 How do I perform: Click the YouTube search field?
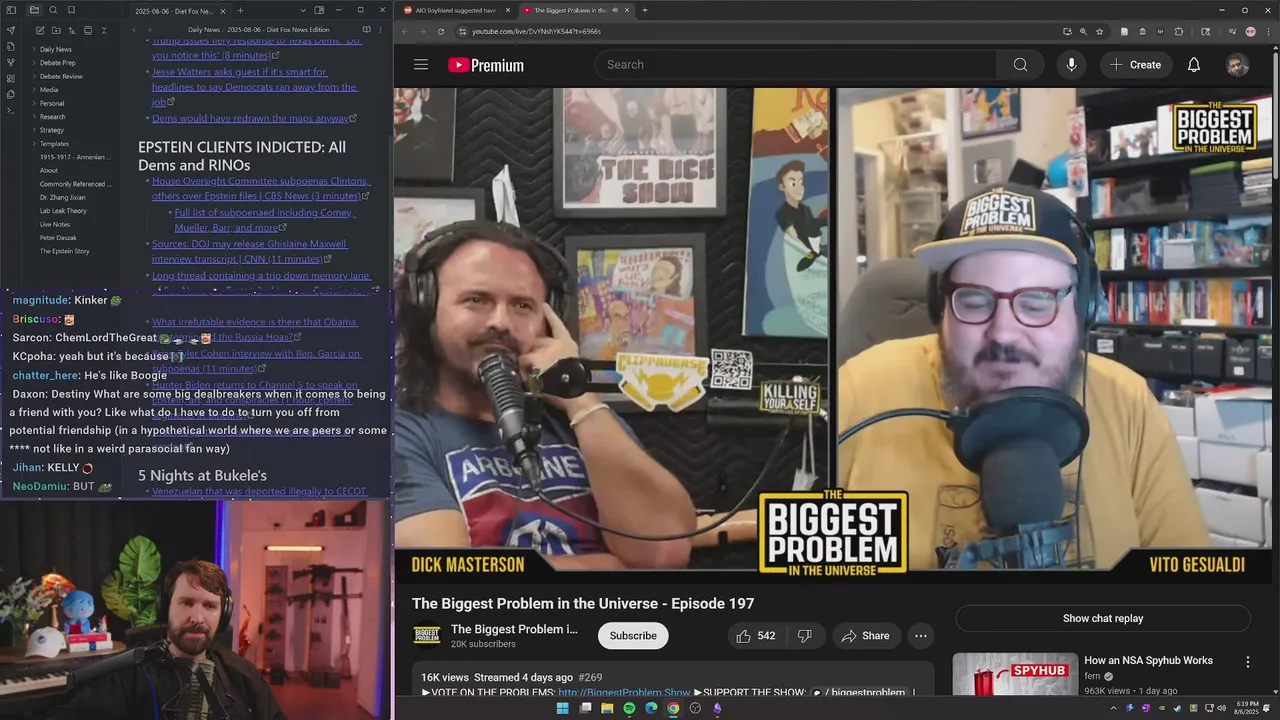point(796,65)
